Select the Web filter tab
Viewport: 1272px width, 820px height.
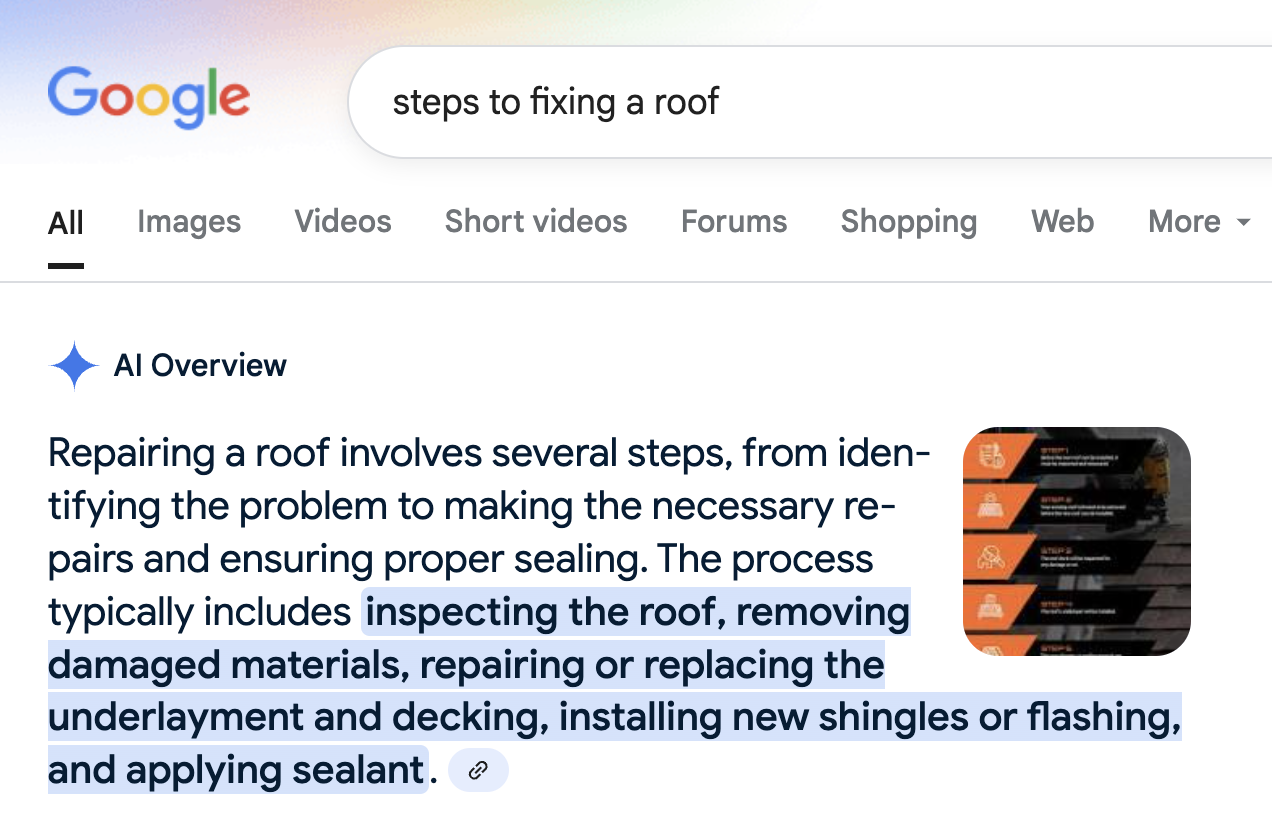[x=1062, y=221]
